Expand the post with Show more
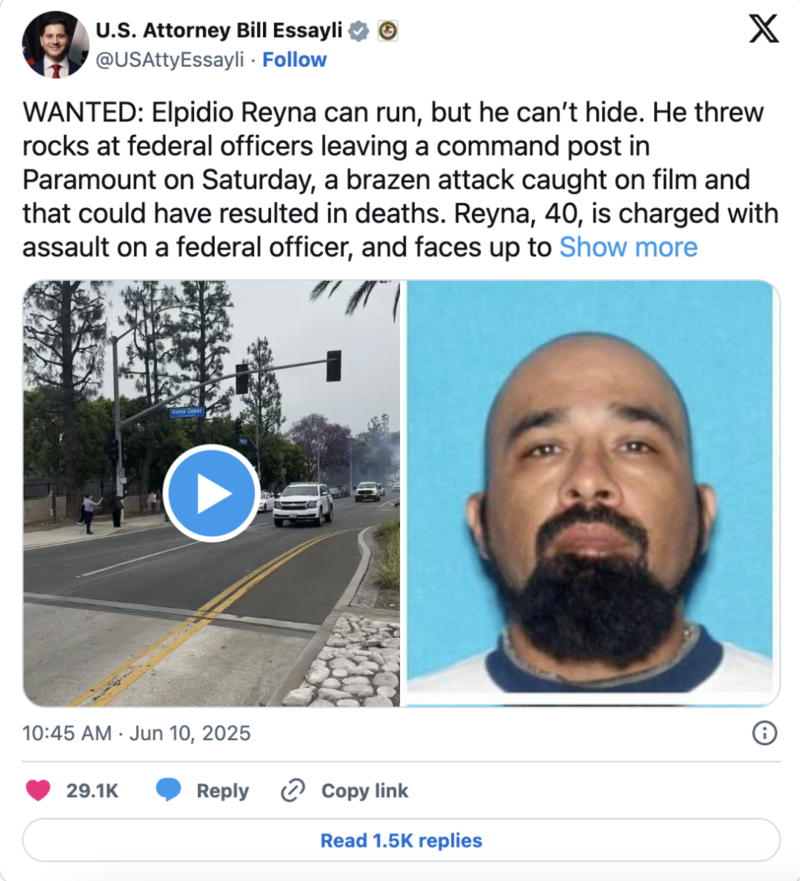This screenshot has width=800, height=881. [628, 247]
